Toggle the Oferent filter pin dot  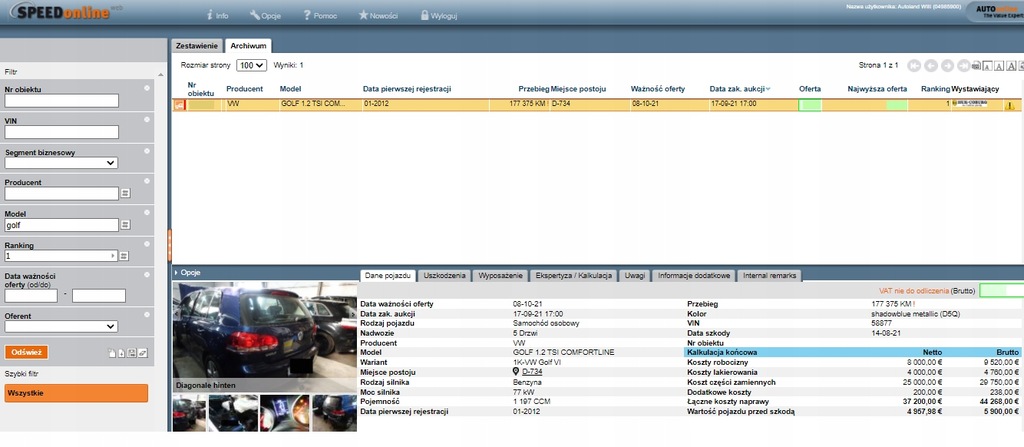click(x=147, y=314)
